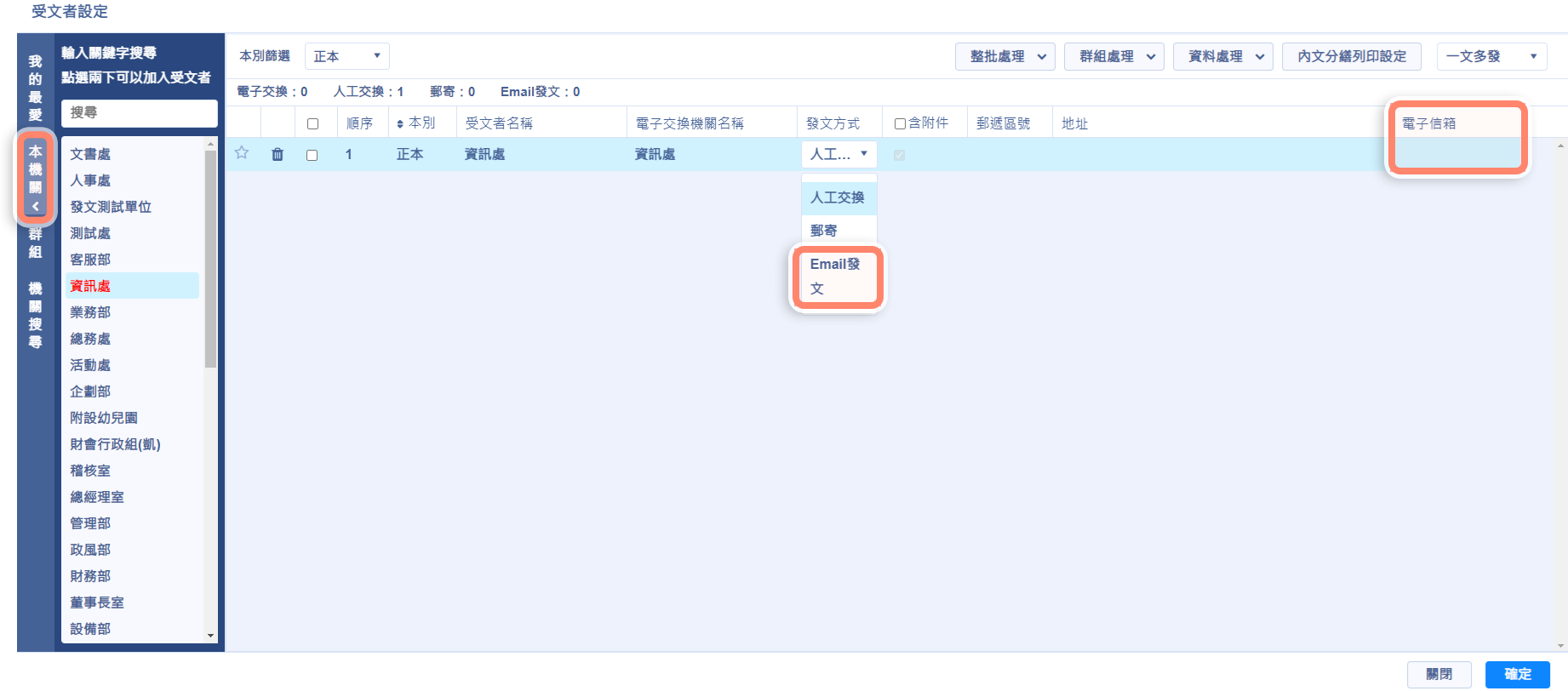Delete the 資訊處 recipient with trash icon
The image size is (1568, 691).
tap(278, 154)
